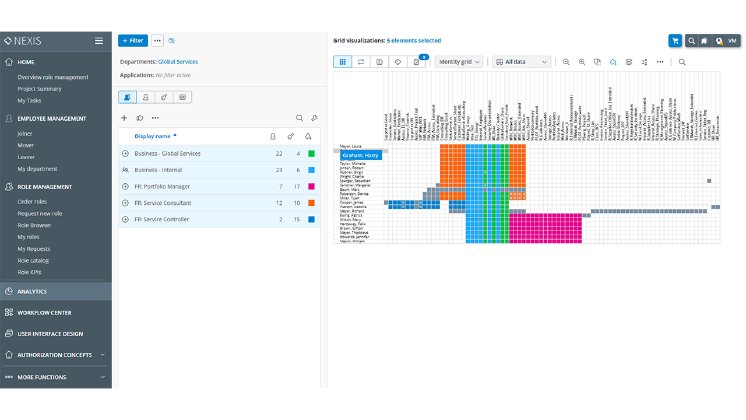This screenshot has height=420, width=746.
Task: Open Role Browser in sidebar
Action: 34,223
